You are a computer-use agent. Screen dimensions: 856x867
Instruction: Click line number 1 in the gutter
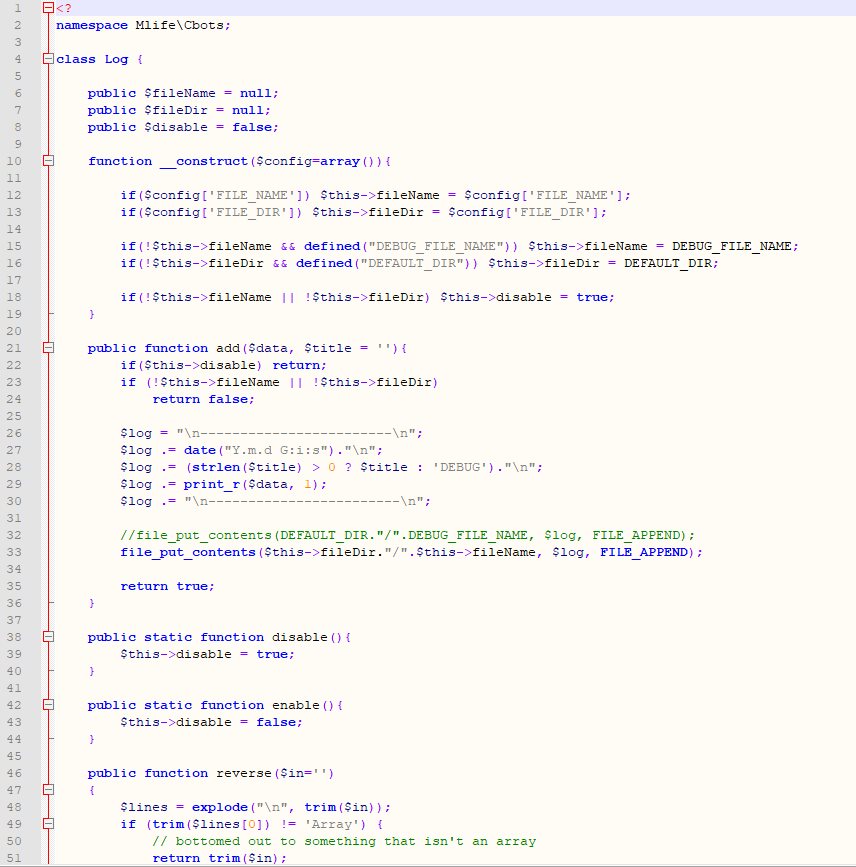[18, 8]
